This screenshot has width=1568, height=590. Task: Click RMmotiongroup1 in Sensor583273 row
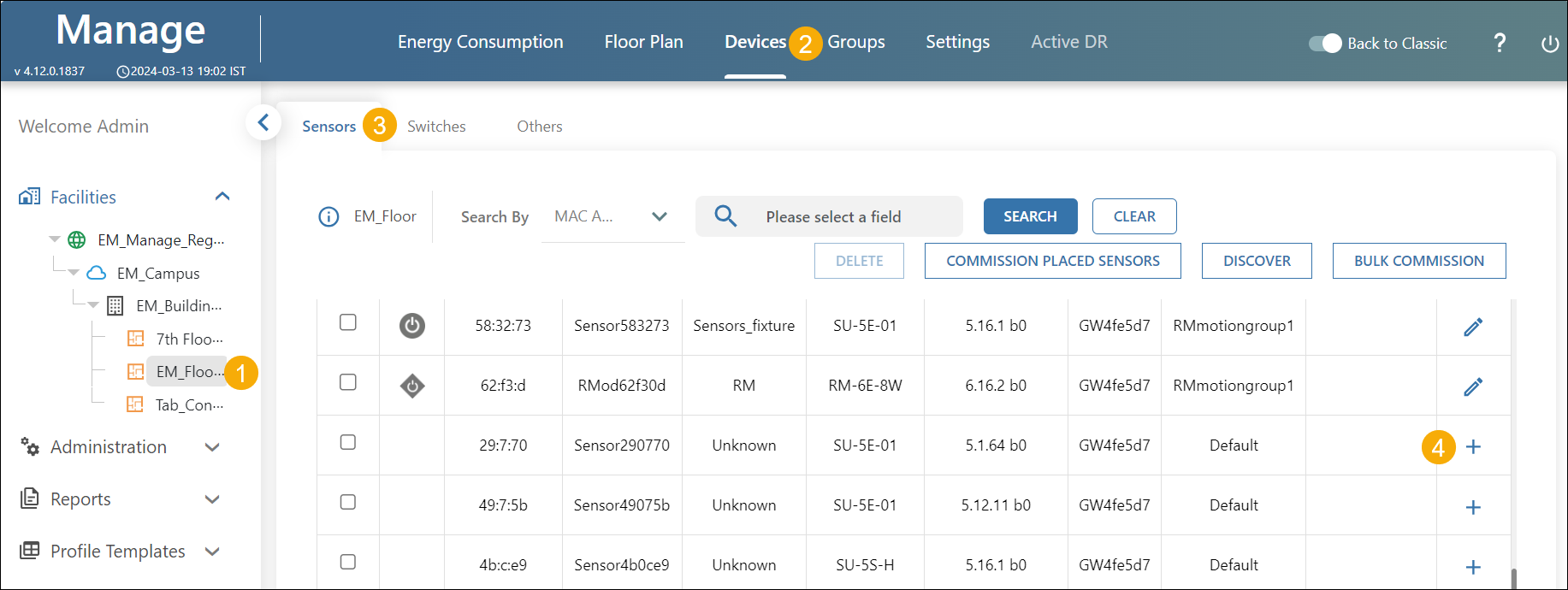(1234, 326)
